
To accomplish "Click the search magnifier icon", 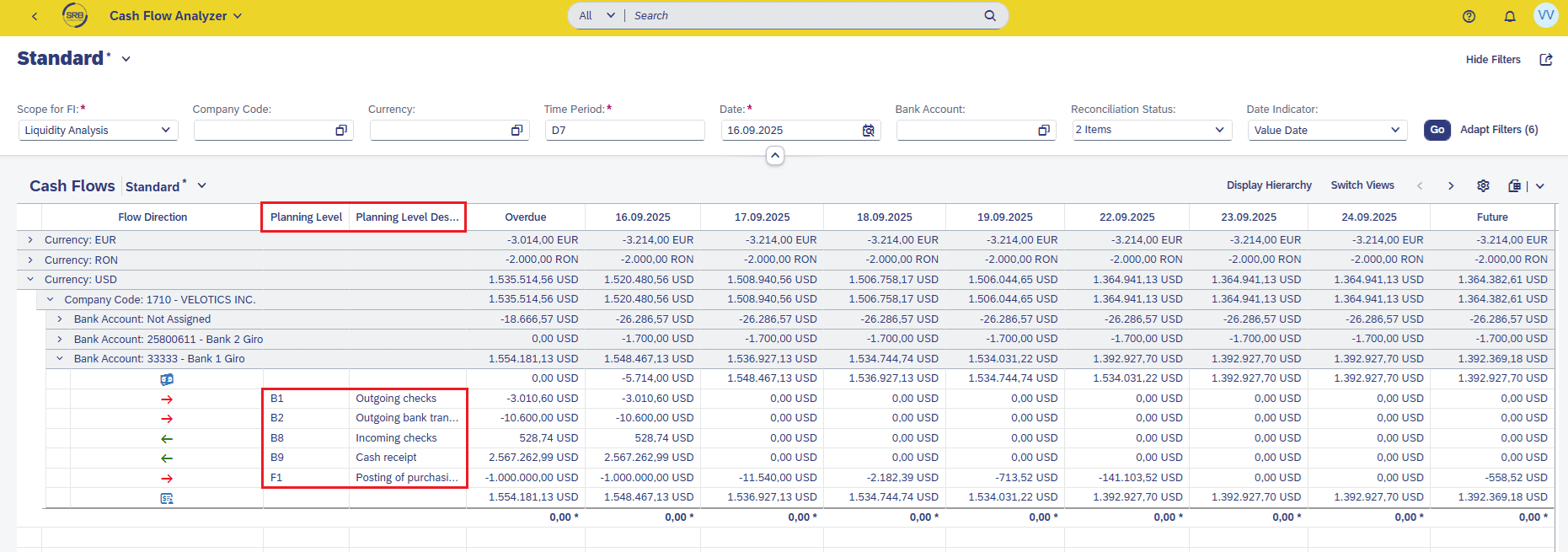I will 989,15.
